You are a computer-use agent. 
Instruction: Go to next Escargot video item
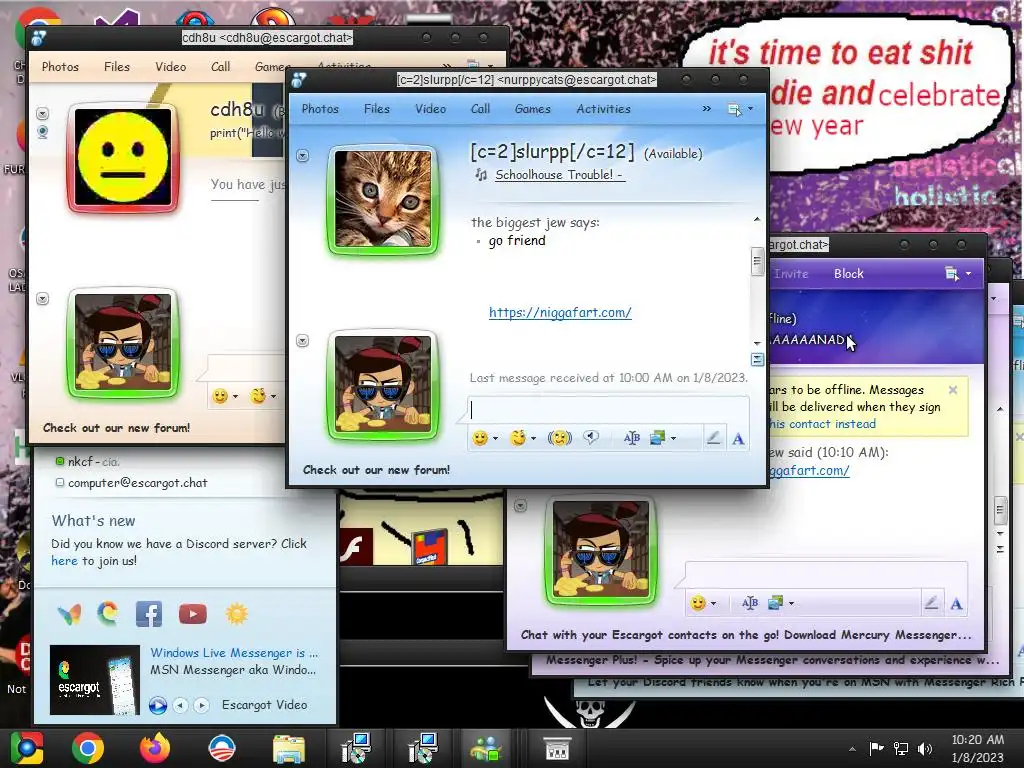tap(202, 705)
